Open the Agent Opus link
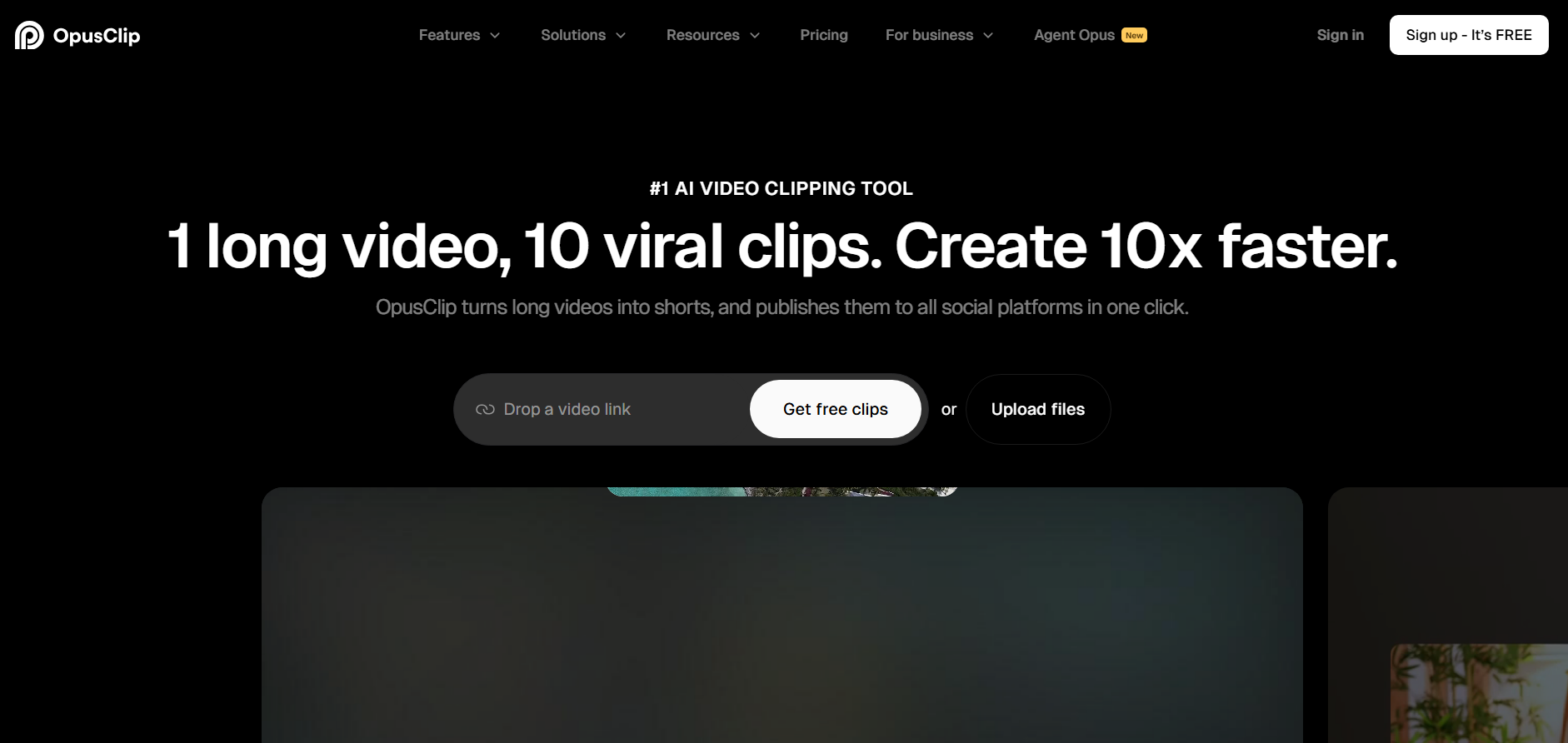Viewport: 1568px width, 743px height. tap(1074, 35)
